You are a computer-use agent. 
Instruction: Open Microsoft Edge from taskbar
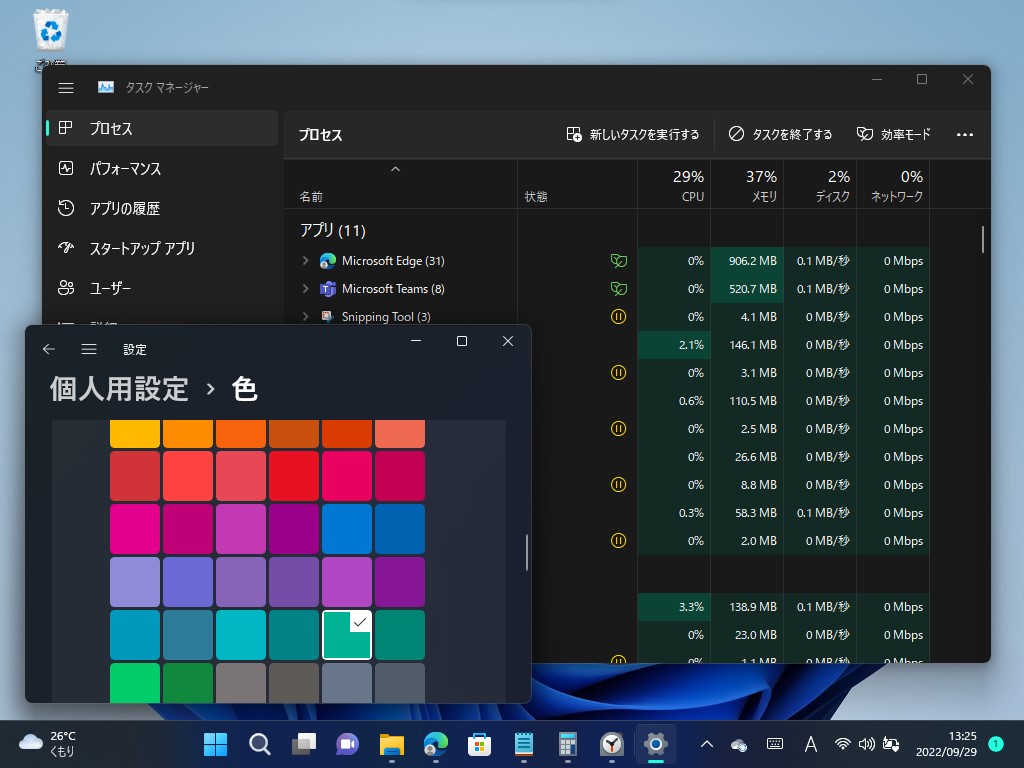(436, 744)
